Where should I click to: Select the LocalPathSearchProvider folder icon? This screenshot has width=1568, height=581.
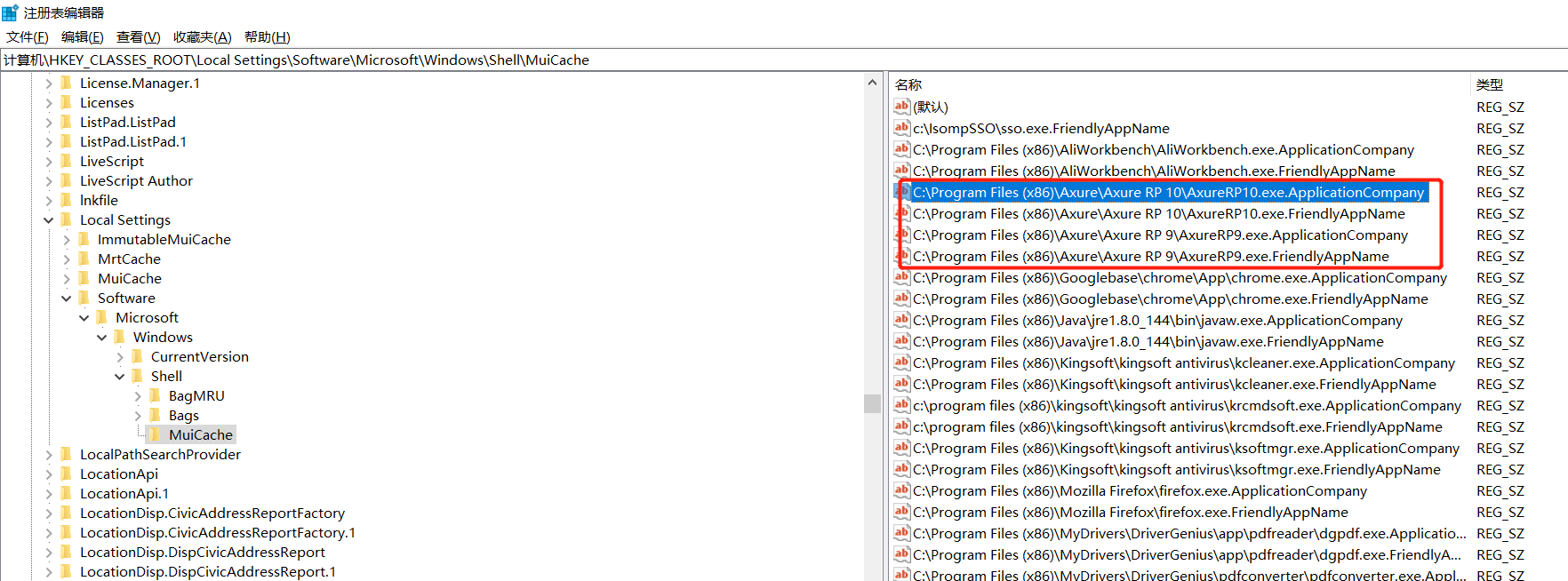[x=66, y=454]
